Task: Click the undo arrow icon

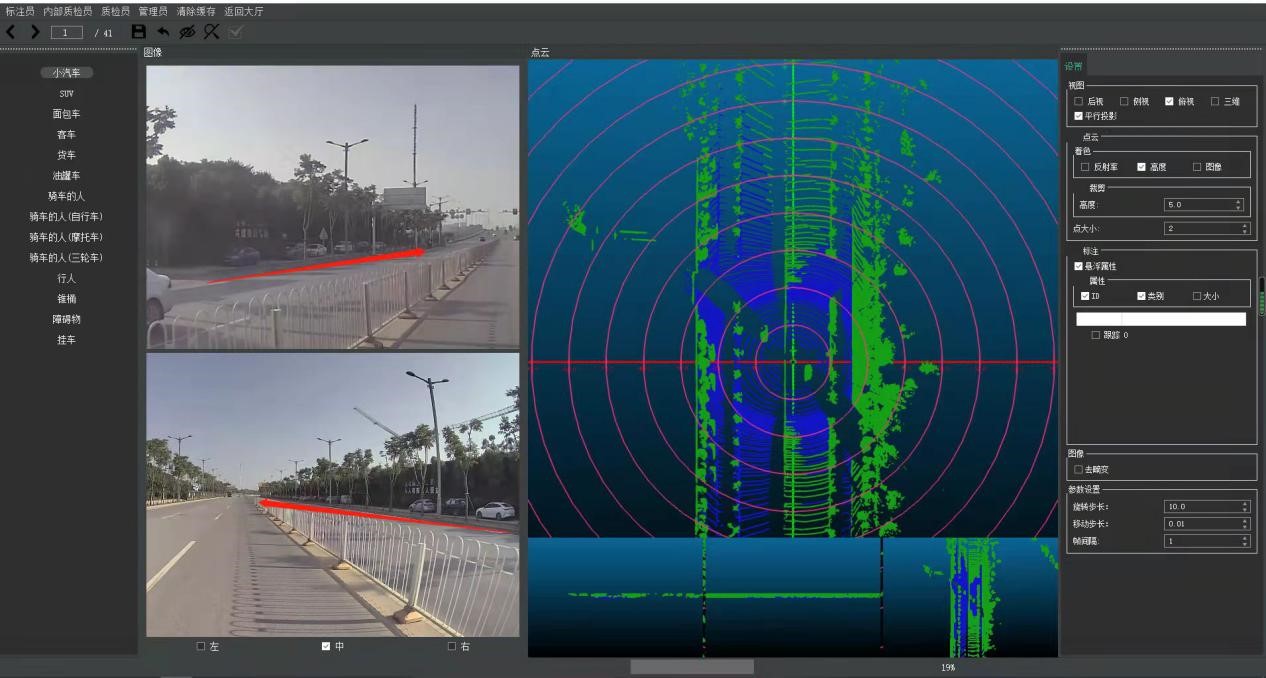Action: pos(163,32)
